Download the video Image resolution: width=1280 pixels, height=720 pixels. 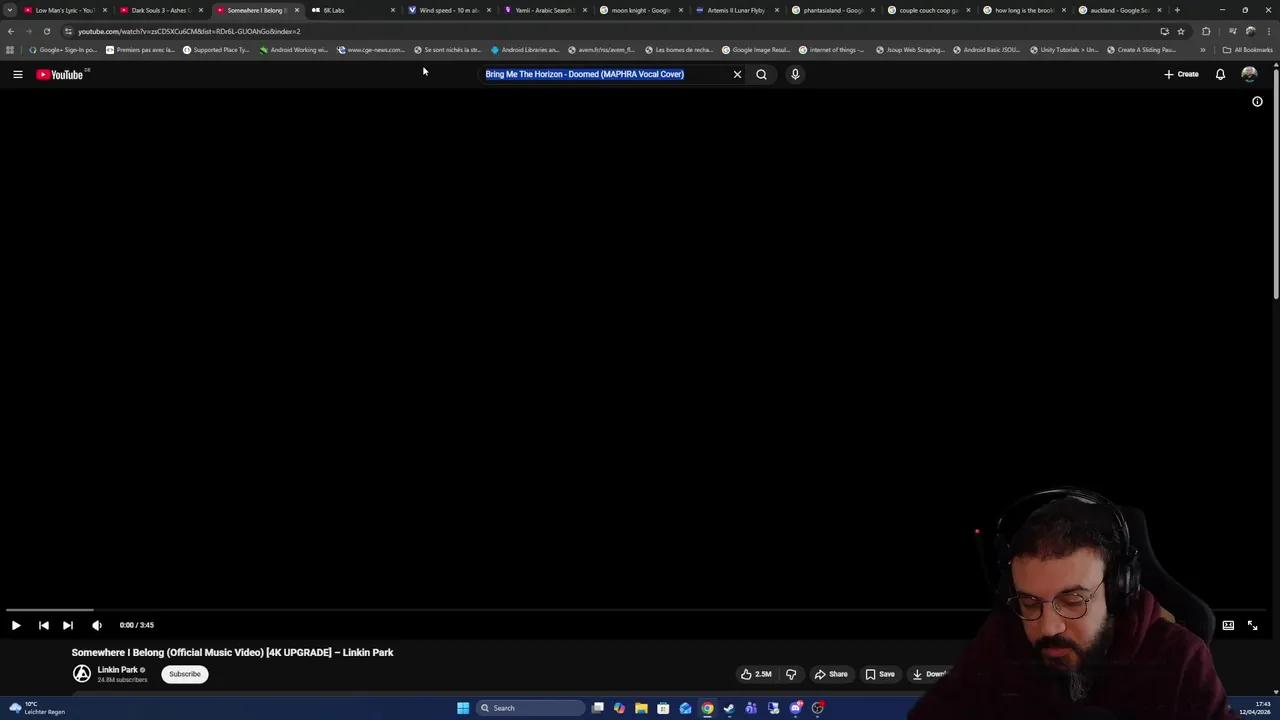[x=930, y=674]
